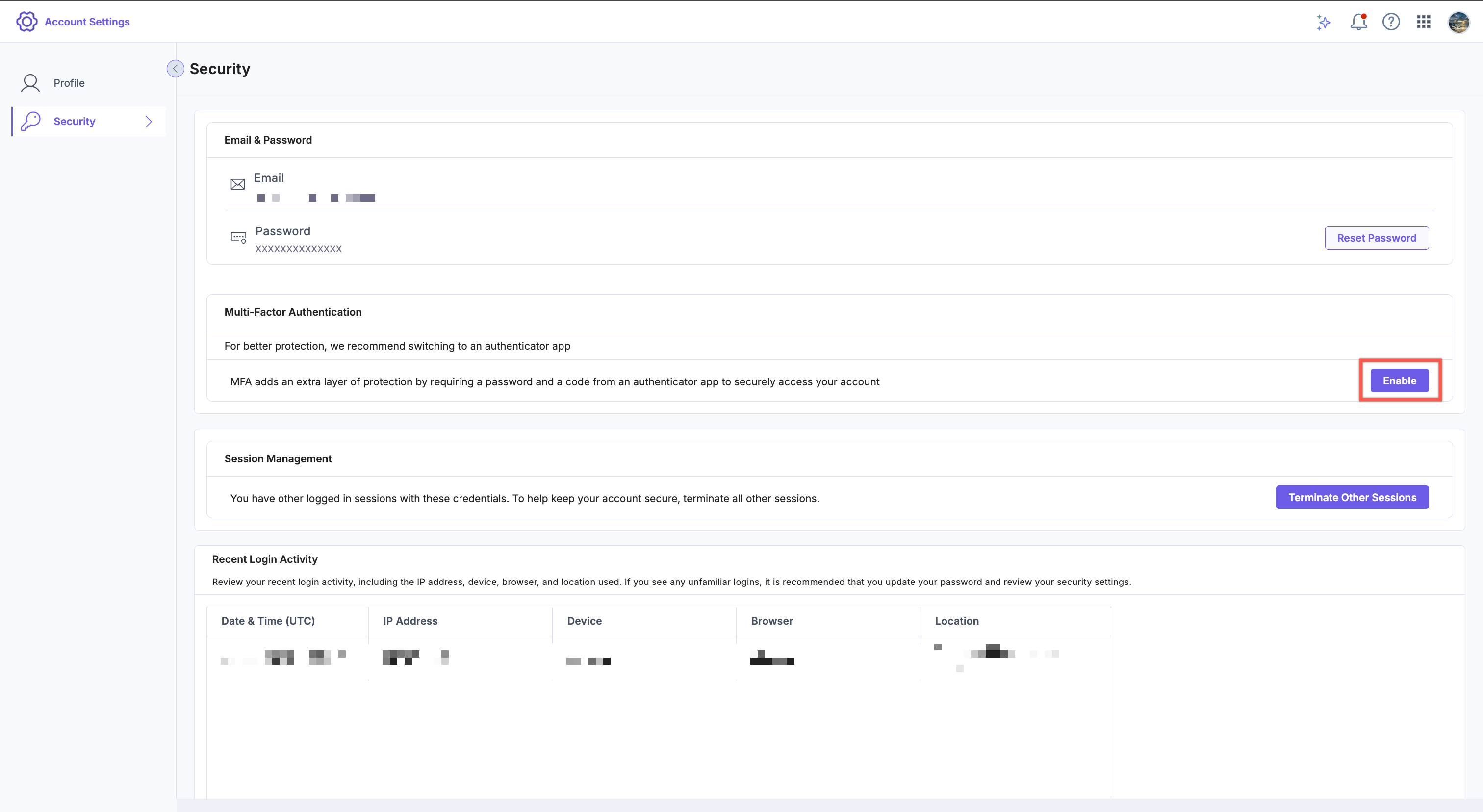The height and width of the screenshot is (812, 1483).
Task: Open the AI sparkle assistant icon
Action: click(x=1324, y=22)
